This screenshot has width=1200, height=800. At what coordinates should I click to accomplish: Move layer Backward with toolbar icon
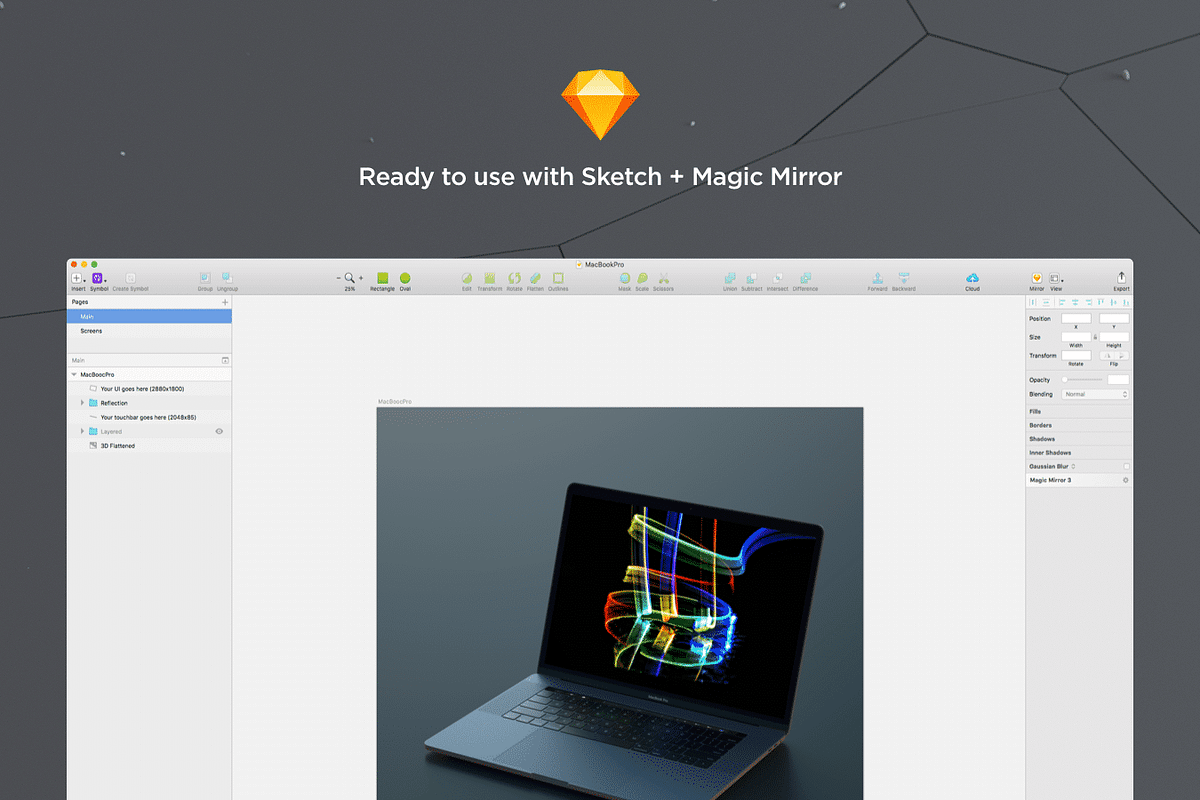[903, 278]
